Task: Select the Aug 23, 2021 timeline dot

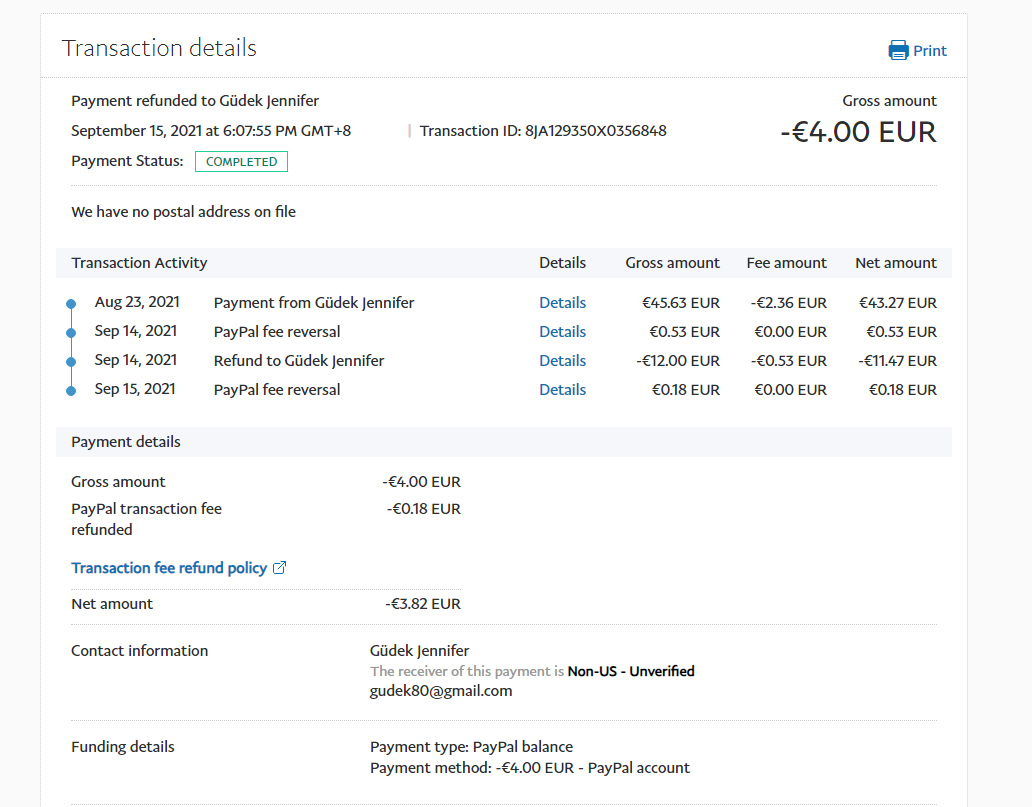Action: point(70,304)
